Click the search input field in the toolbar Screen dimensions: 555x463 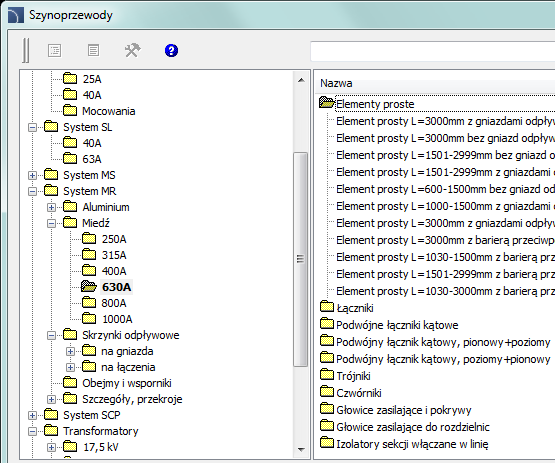pos(433,51)
